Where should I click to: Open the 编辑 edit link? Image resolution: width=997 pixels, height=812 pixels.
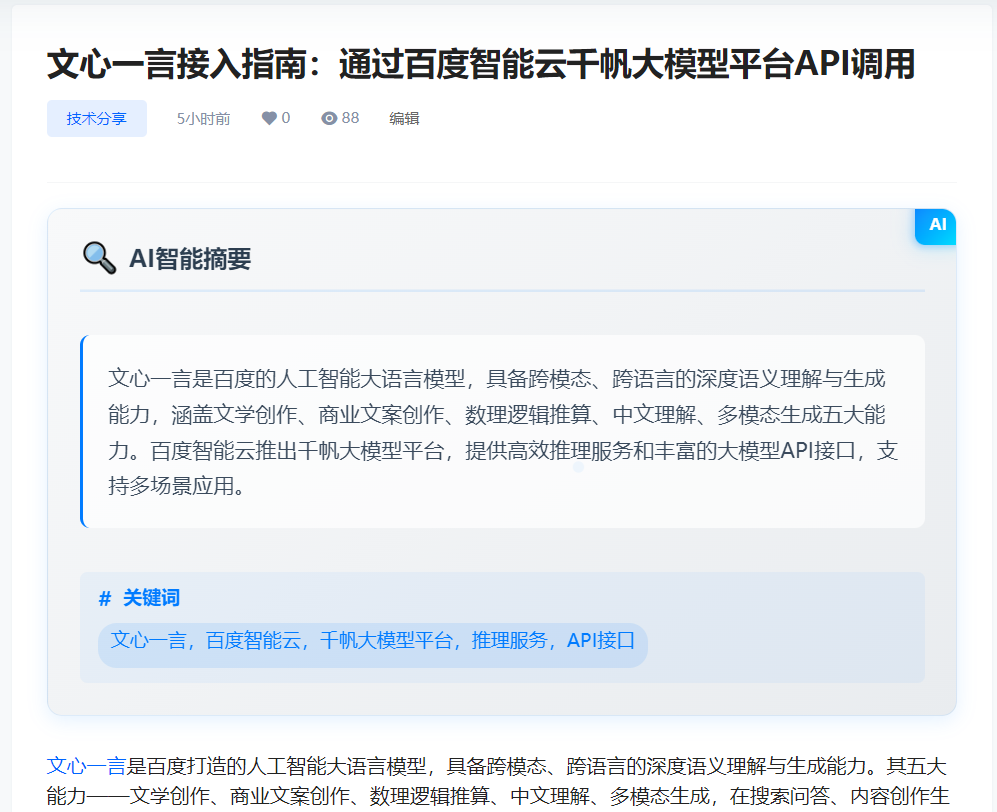[404, 118]
